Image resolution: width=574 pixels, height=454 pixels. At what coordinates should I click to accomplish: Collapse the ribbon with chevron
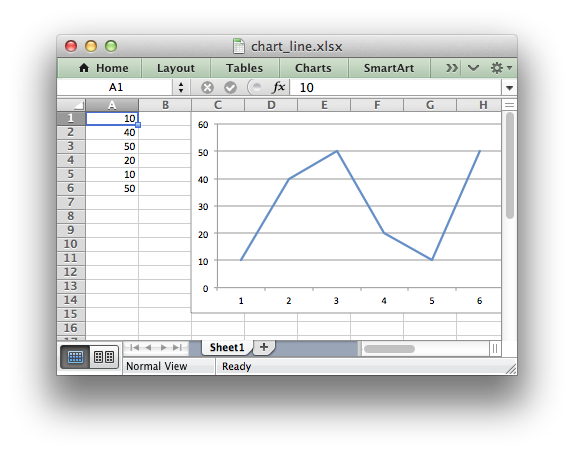click(x=473, y=68)
